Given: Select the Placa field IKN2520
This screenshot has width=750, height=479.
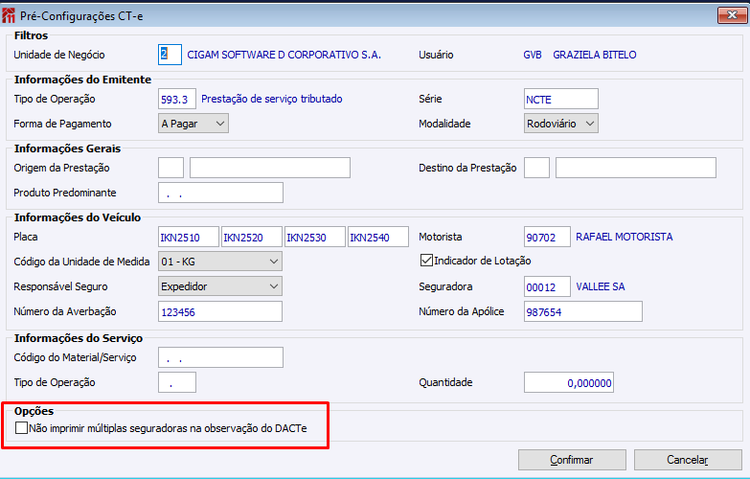Looking at the screenshot, I should click(252, 237).
